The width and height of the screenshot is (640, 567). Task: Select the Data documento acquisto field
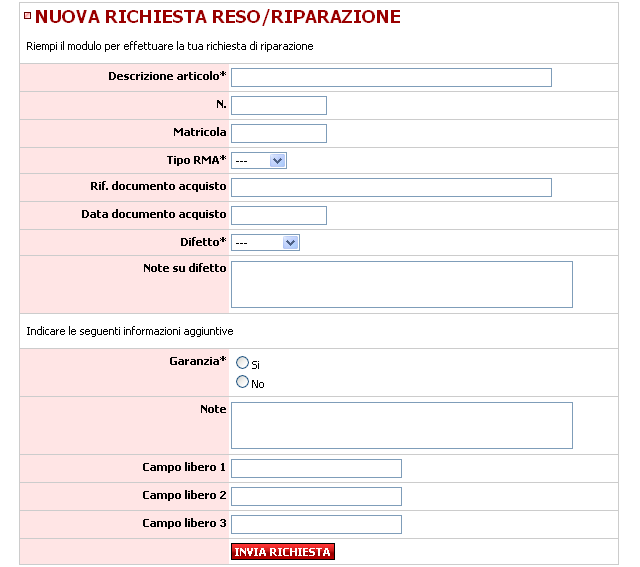click(x=279, y=216)
